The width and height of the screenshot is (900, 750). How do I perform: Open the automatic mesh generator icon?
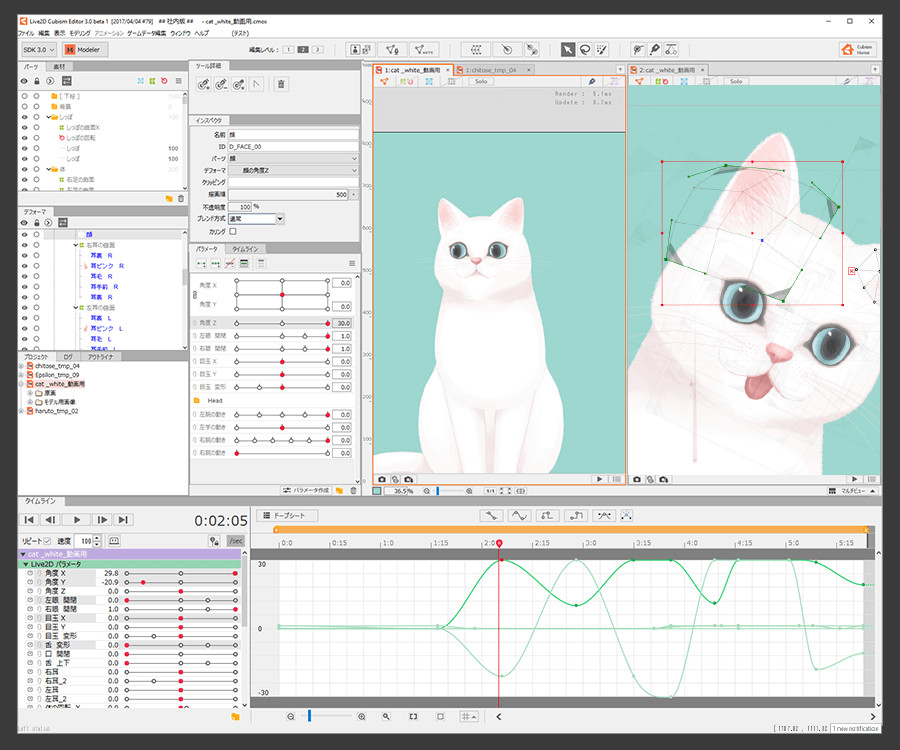coord(424,50)
